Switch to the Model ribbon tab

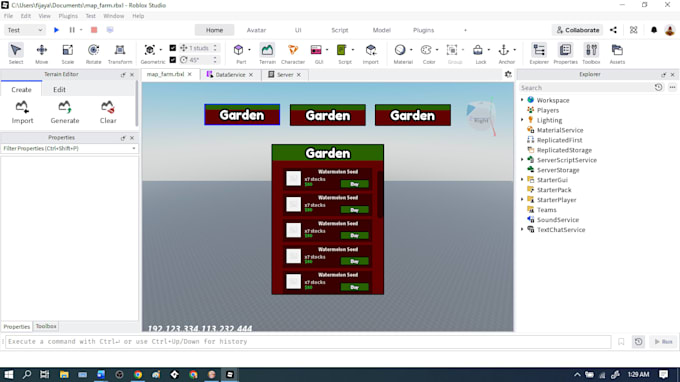pyautogui.click(x=382, y=30)
